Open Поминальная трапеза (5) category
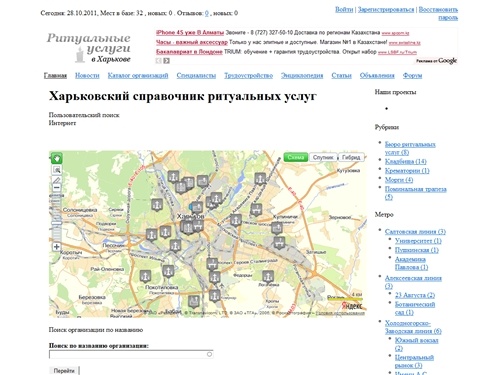Viewport: 500px width, 375px height. [x=416, y=193]
